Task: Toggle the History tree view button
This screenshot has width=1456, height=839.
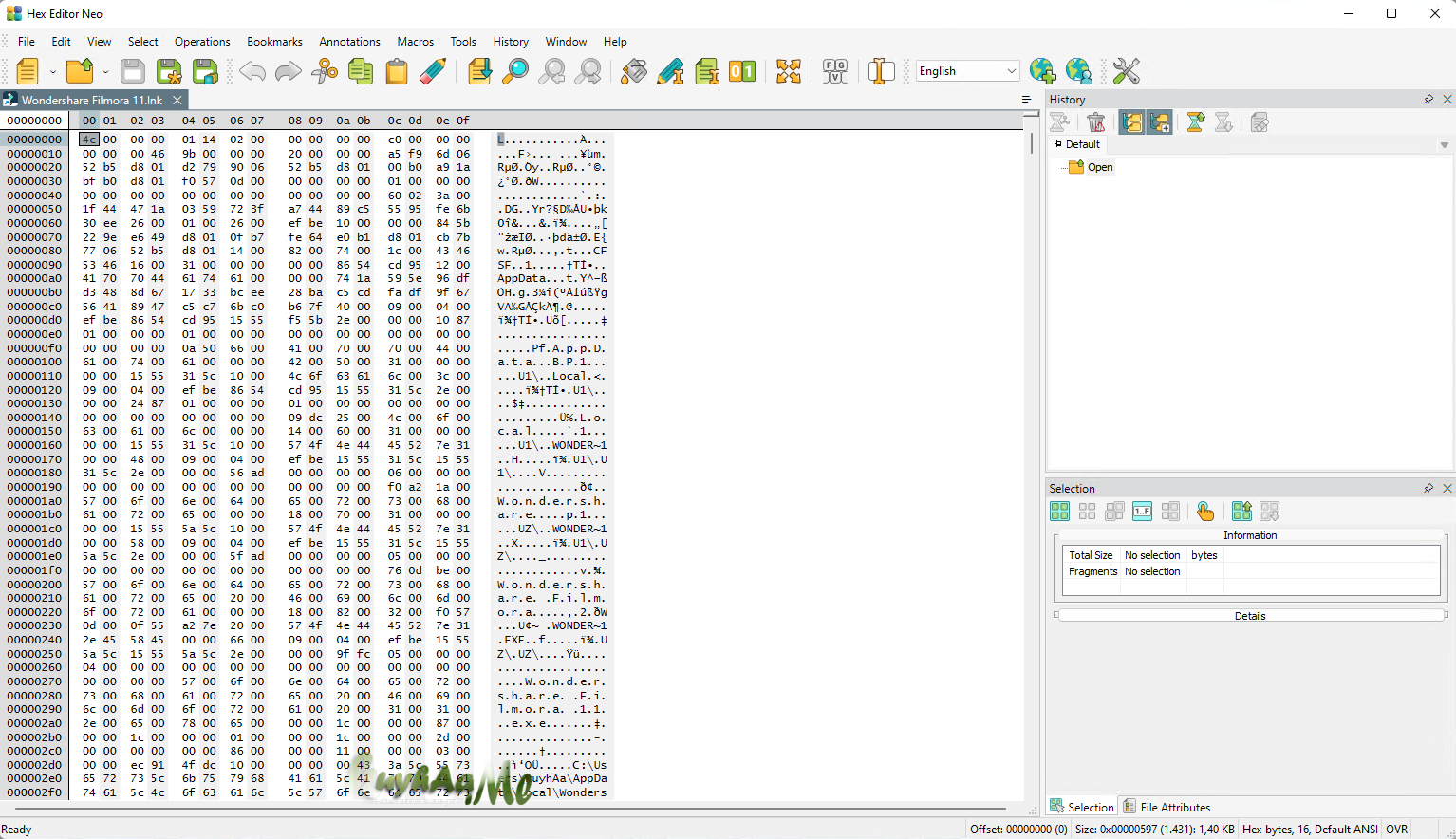Action: (1131, 122)
